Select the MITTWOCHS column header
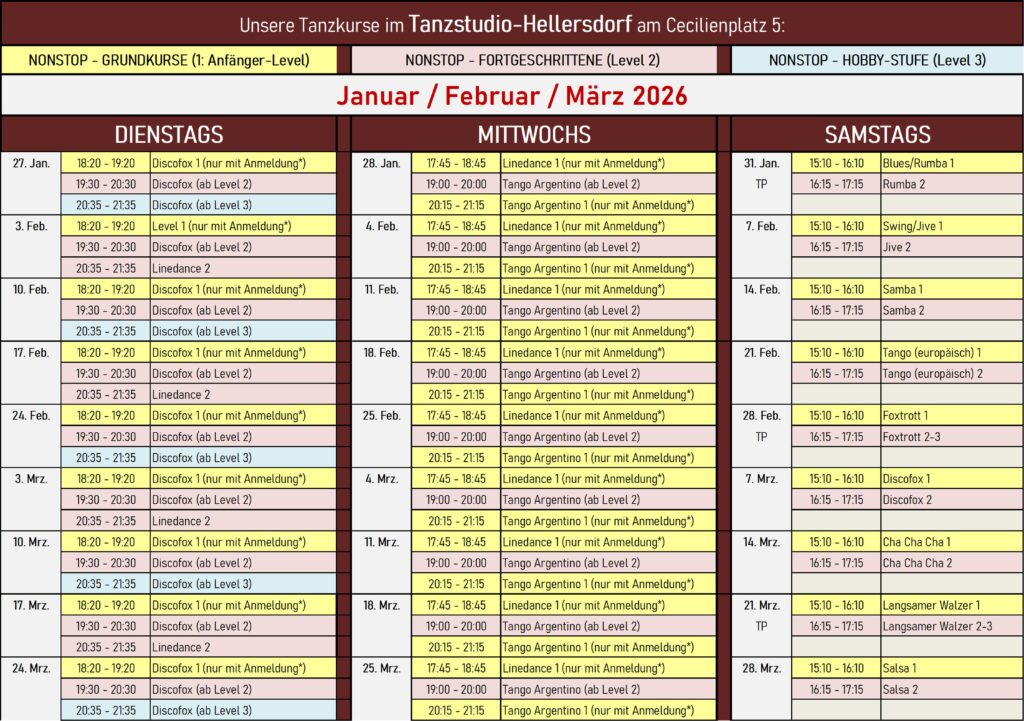This screenshot has height=721, width=1024. (x=533, y=134)
